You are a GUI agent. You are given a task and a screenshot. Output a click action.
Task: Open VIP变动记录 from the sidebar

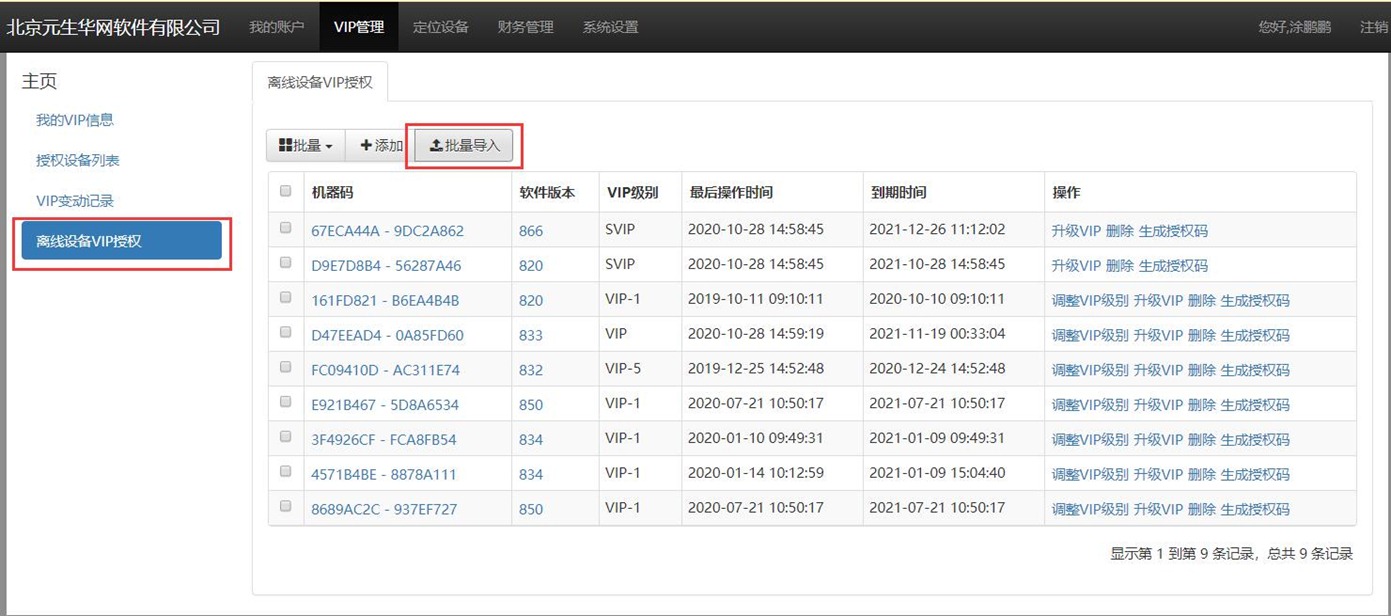click(75, 201)
